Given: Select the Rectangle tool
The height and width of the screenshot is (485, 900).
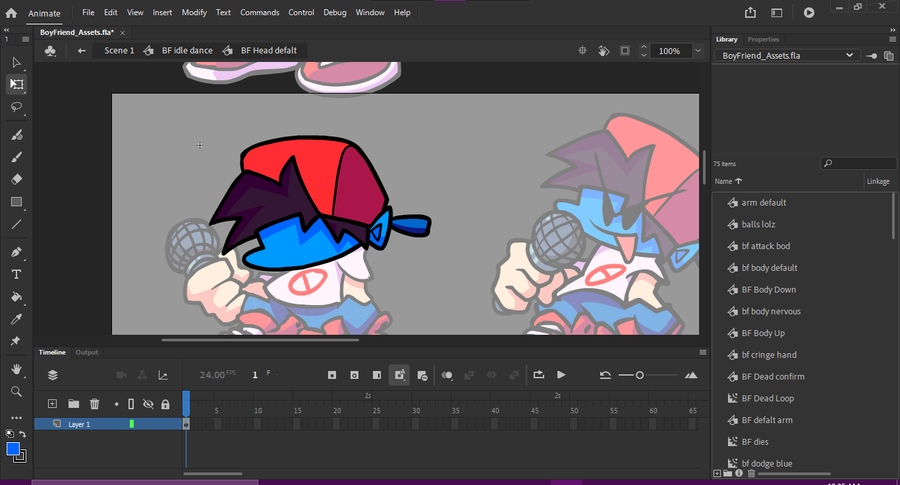Looking at the screenshot, I should [x=16, y=202].
